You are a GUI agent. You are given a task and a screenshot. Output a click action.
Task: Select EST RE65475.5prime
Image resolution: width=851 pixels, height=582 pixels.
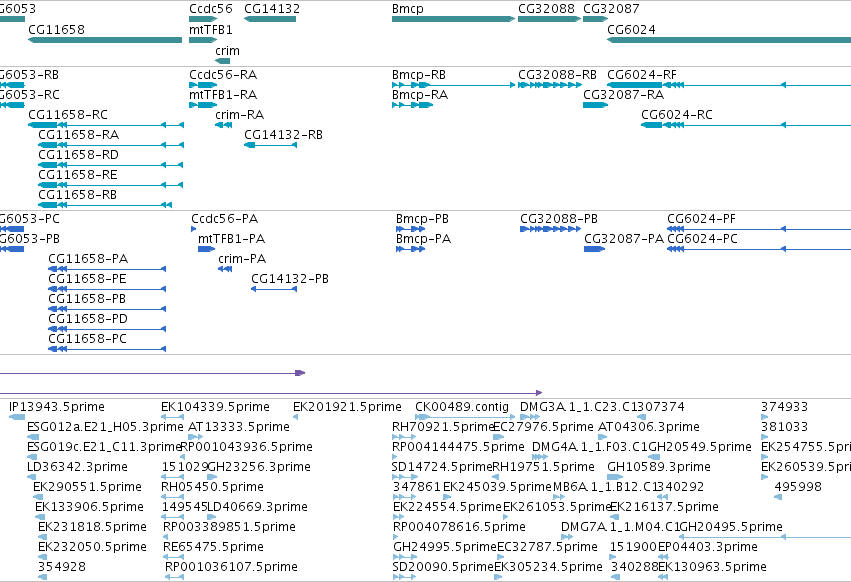174,557
